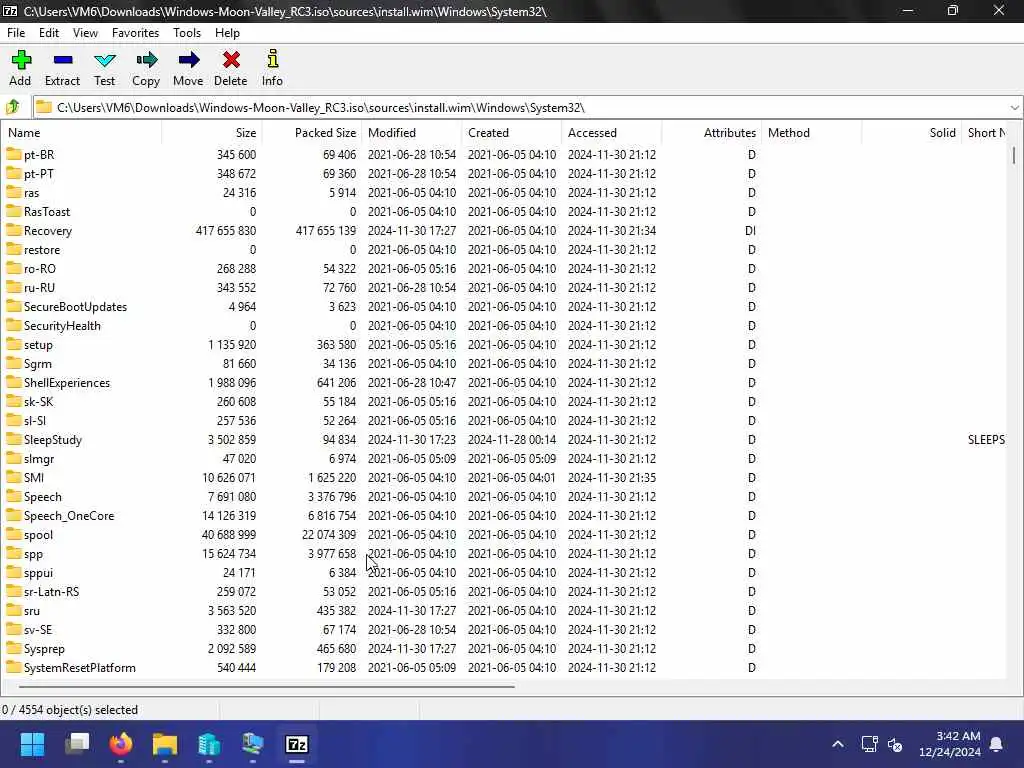The height and width of the screenshot is (768, 1024).
Task: Select the Speech_OneCore folder icon
Action: 14,515
